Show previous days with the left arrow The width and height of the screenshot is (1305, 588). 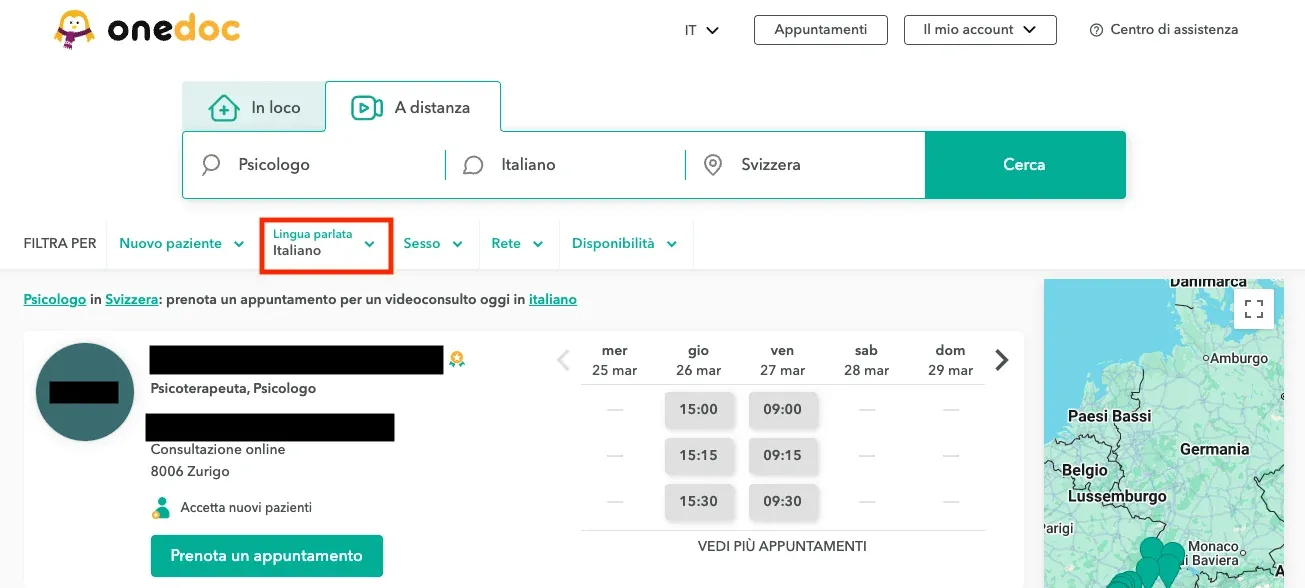point(564,360)
